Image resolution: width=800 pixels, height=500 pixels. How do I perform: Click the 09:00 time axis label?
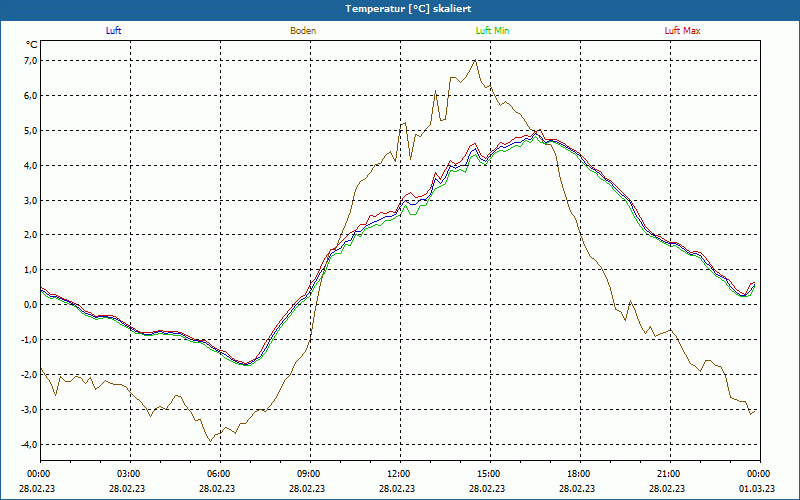point(307,474)
